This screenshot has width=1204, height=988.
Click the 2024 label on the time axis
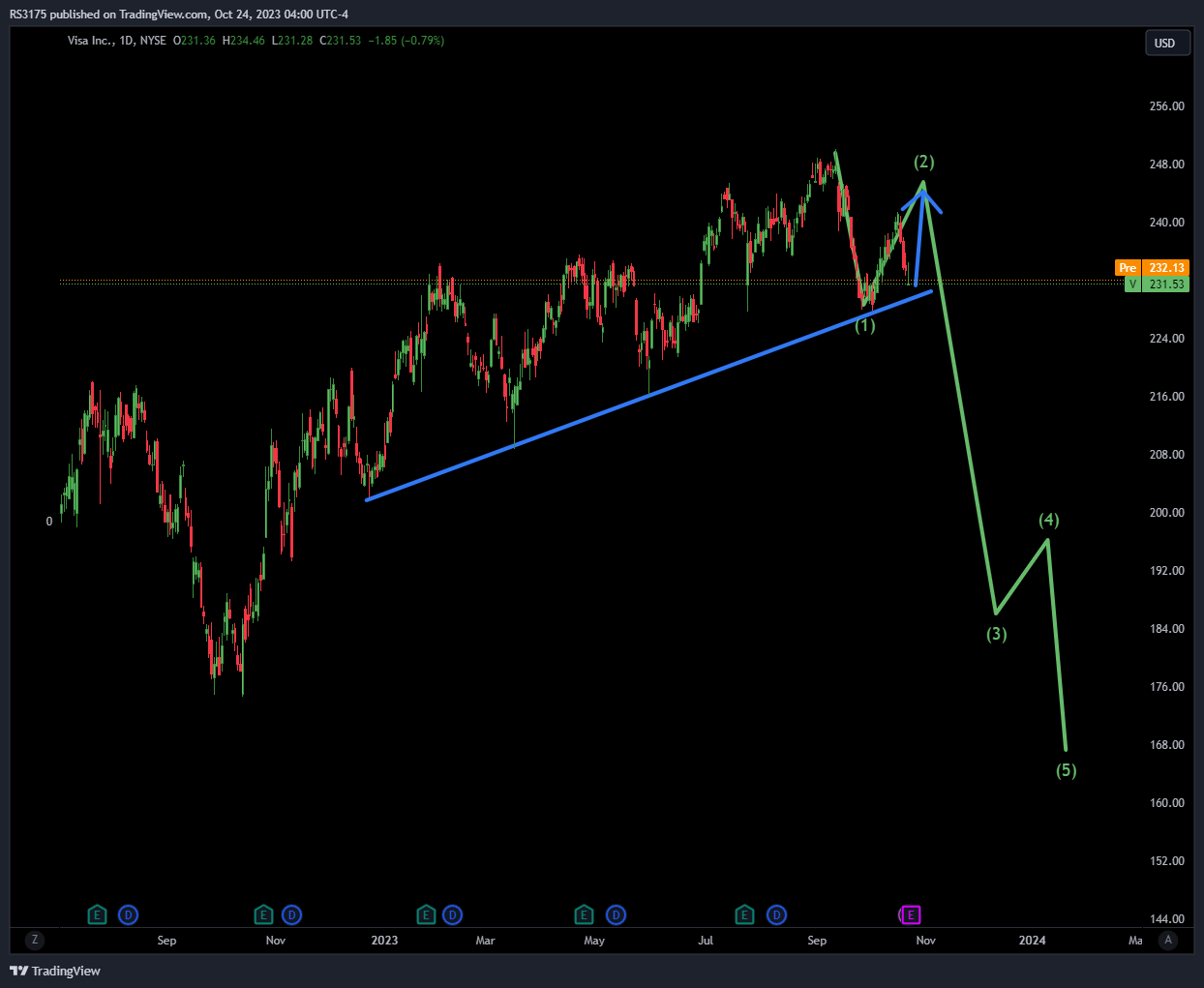1032,941
